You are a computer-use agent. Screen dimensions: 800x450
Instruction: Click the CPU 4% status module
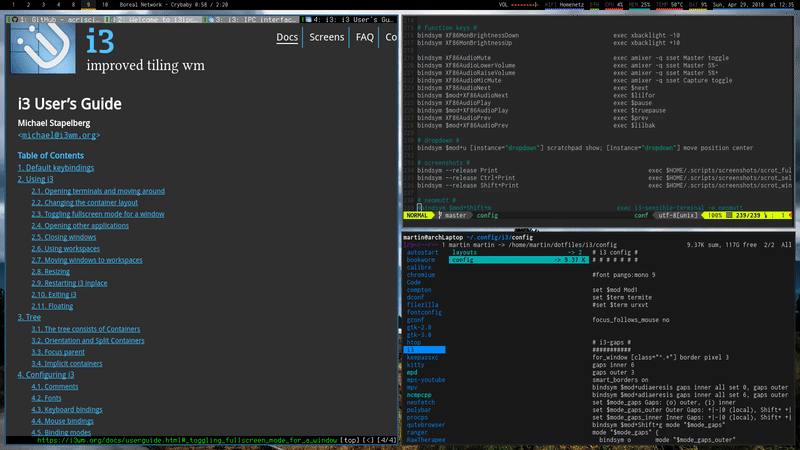614,5
